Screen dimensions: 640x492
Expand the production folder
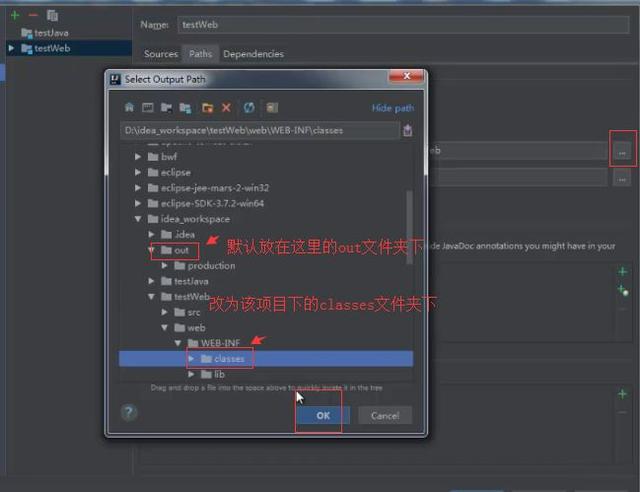[164, 266]
